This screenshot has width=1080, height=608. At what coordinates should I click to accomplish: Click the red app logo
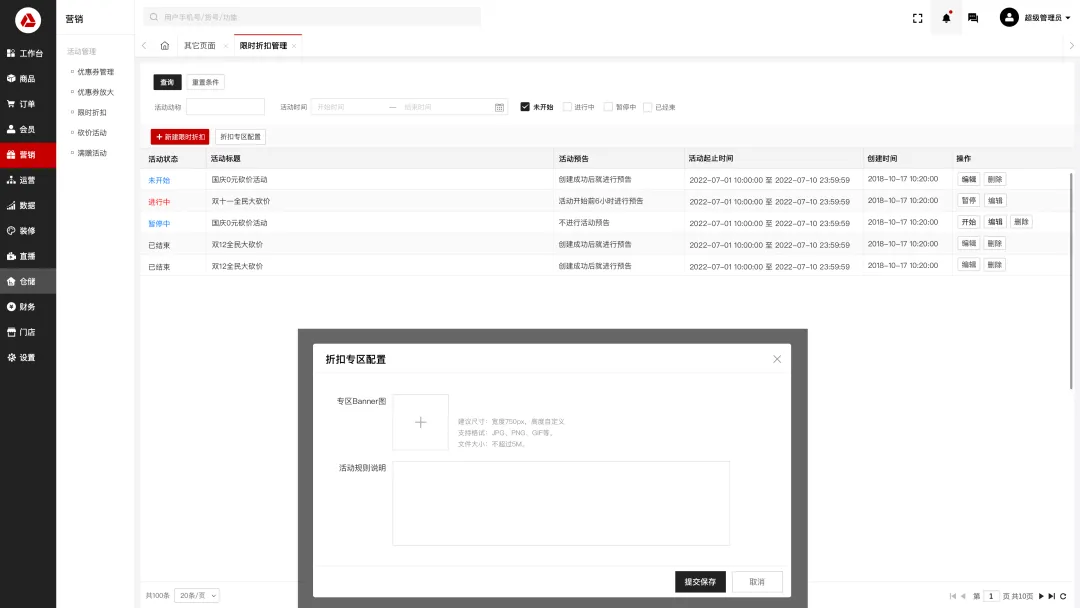[x=28, y=20]
